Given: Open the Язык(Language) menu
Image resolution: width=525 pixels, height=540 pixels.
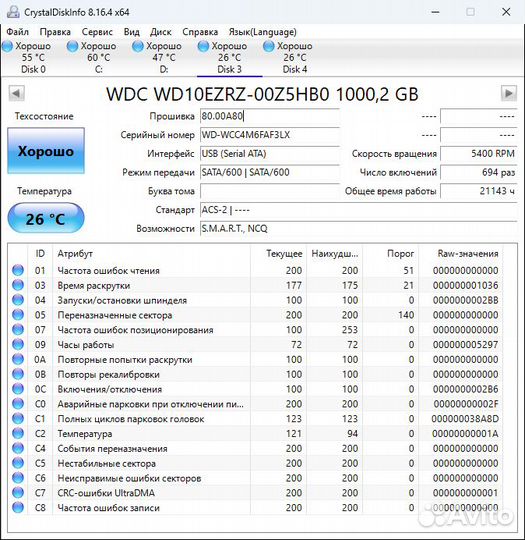Looking at the screenshot, I should pyautogui.click(x=263, y=32).
